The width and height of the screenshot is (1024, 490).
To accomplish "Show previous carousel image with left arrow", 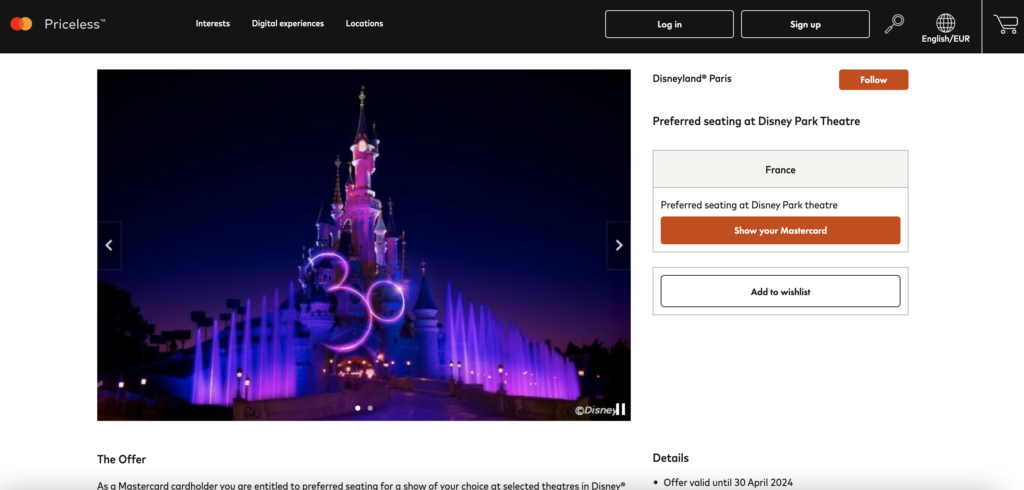I will coord(109,245).
